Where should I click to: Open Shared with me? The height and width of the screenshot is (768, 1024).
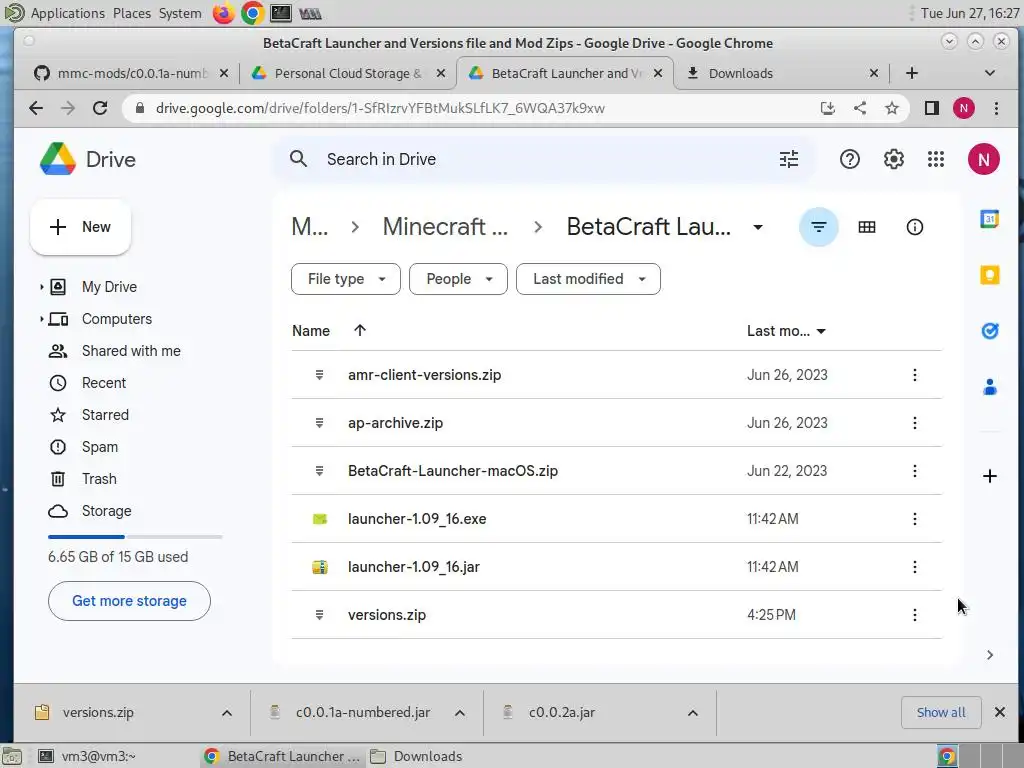pos(131,351)
